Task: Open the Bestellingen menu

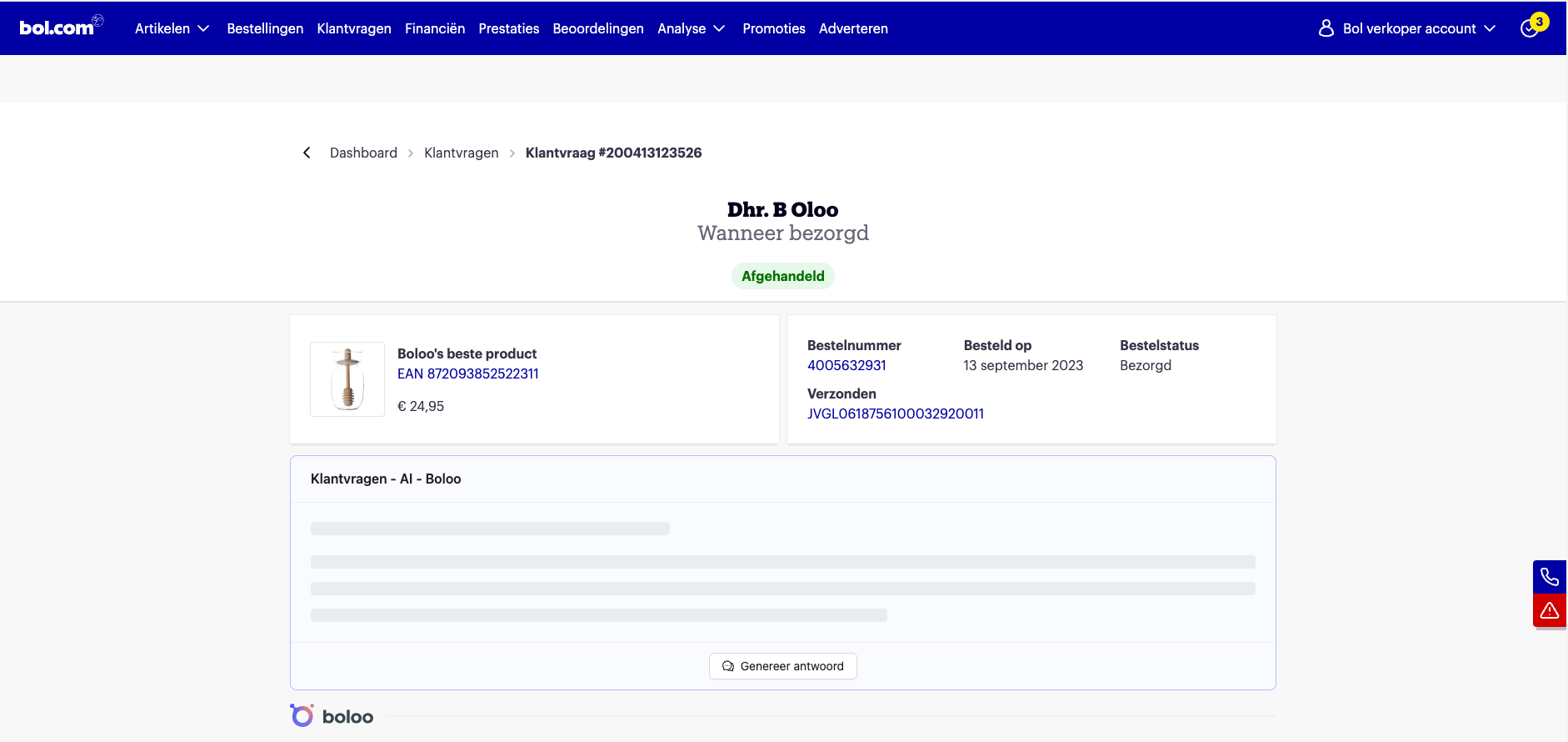Action: [265, 28]
